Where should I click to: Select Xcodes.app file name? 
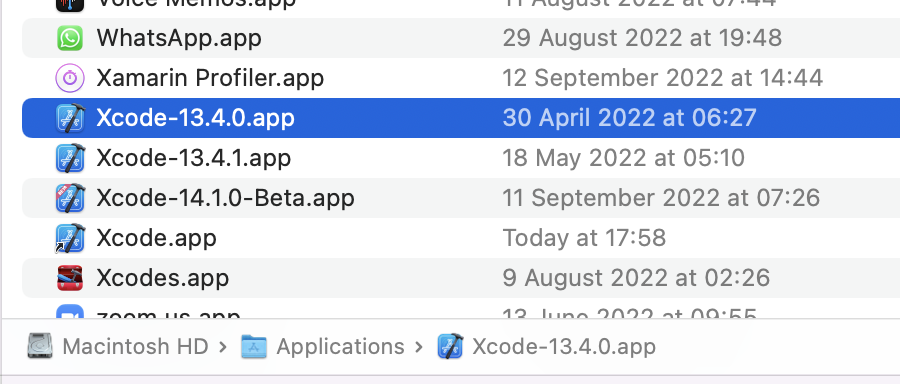[x=163, y=278]
